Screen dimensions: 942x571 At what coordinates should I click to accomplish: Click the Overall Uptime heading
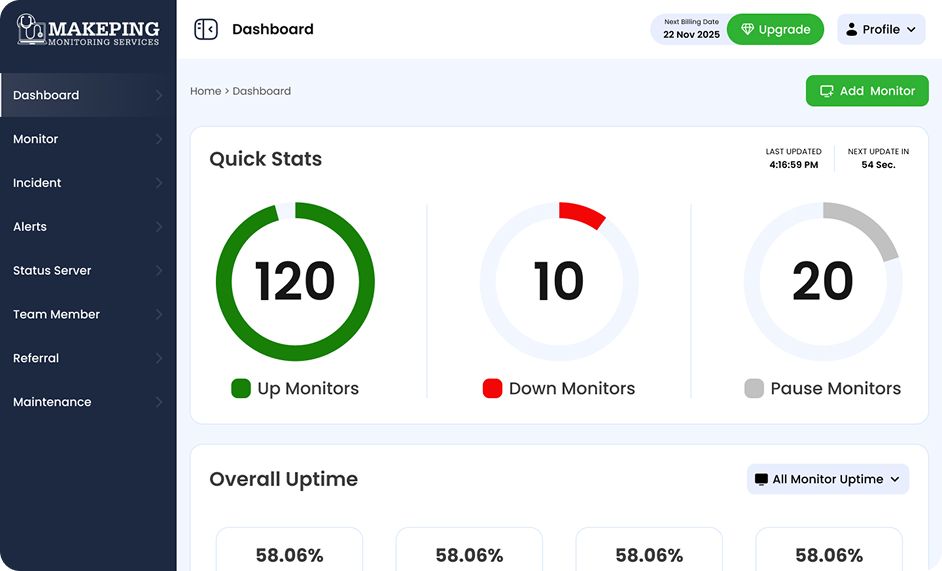(284, 479)
